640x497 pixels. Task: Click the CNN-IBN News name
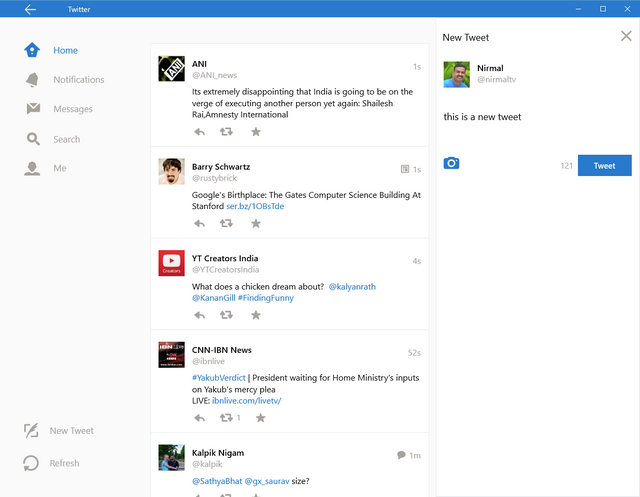point(222,350)
